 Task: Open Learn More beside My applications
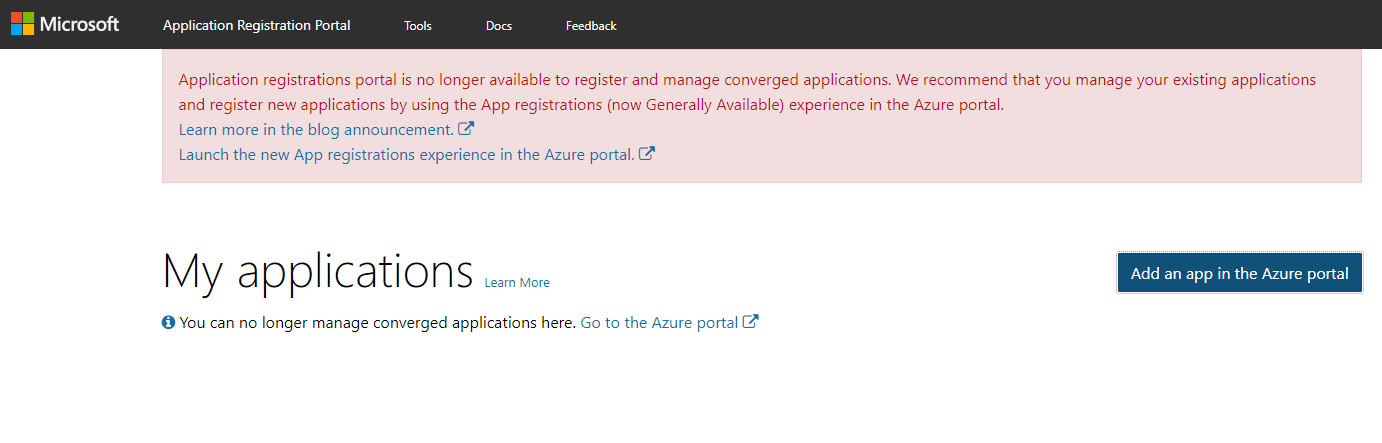pos(517,283)
